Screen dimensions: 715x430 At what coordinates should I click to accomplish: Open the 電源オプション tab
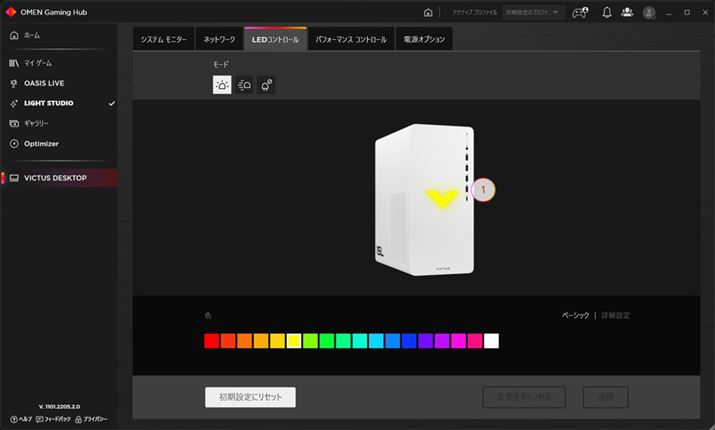425,39
